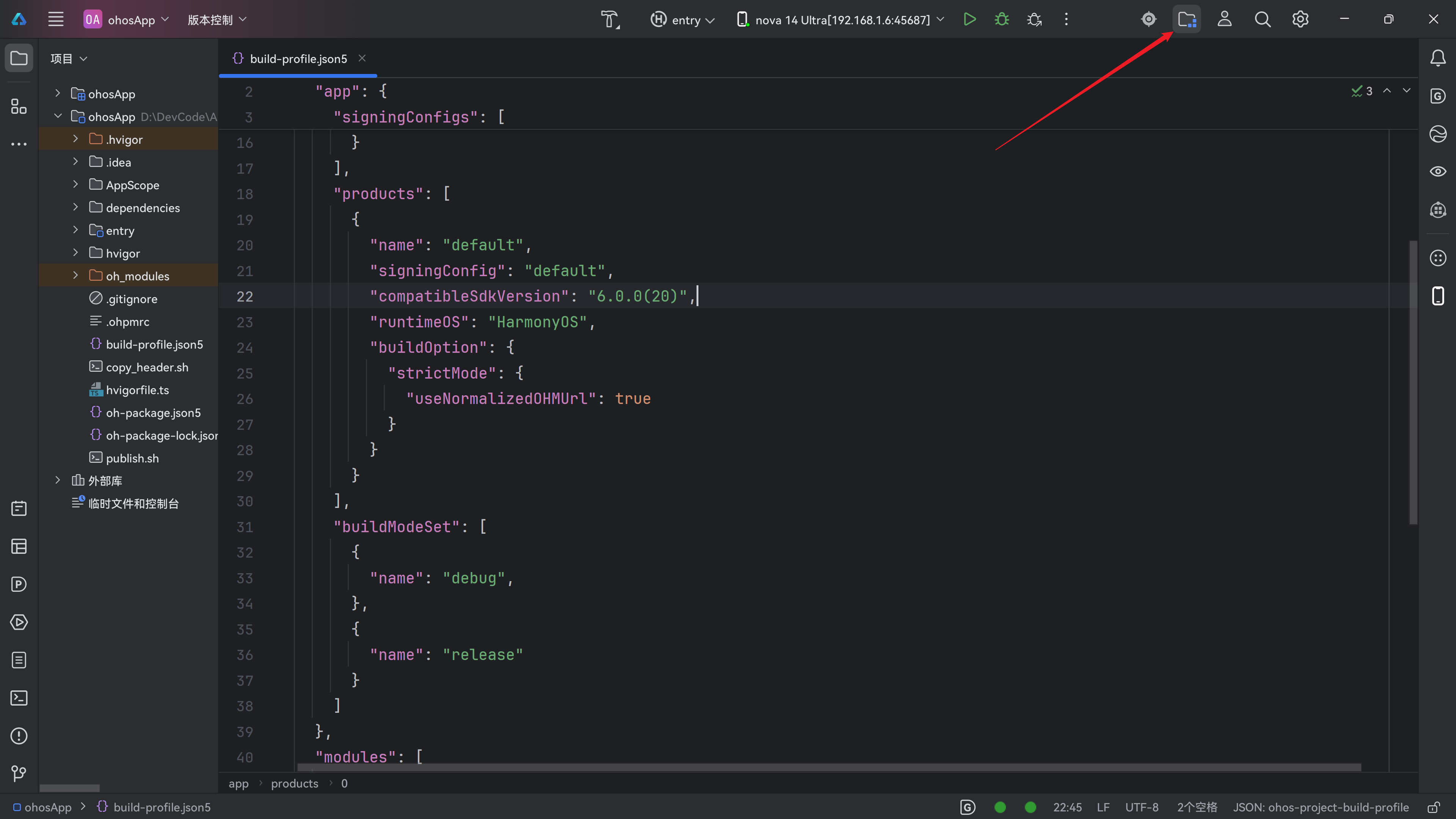Open the device file browser icon
Screen dimensions: 1456x819
tap(1186, 20)
